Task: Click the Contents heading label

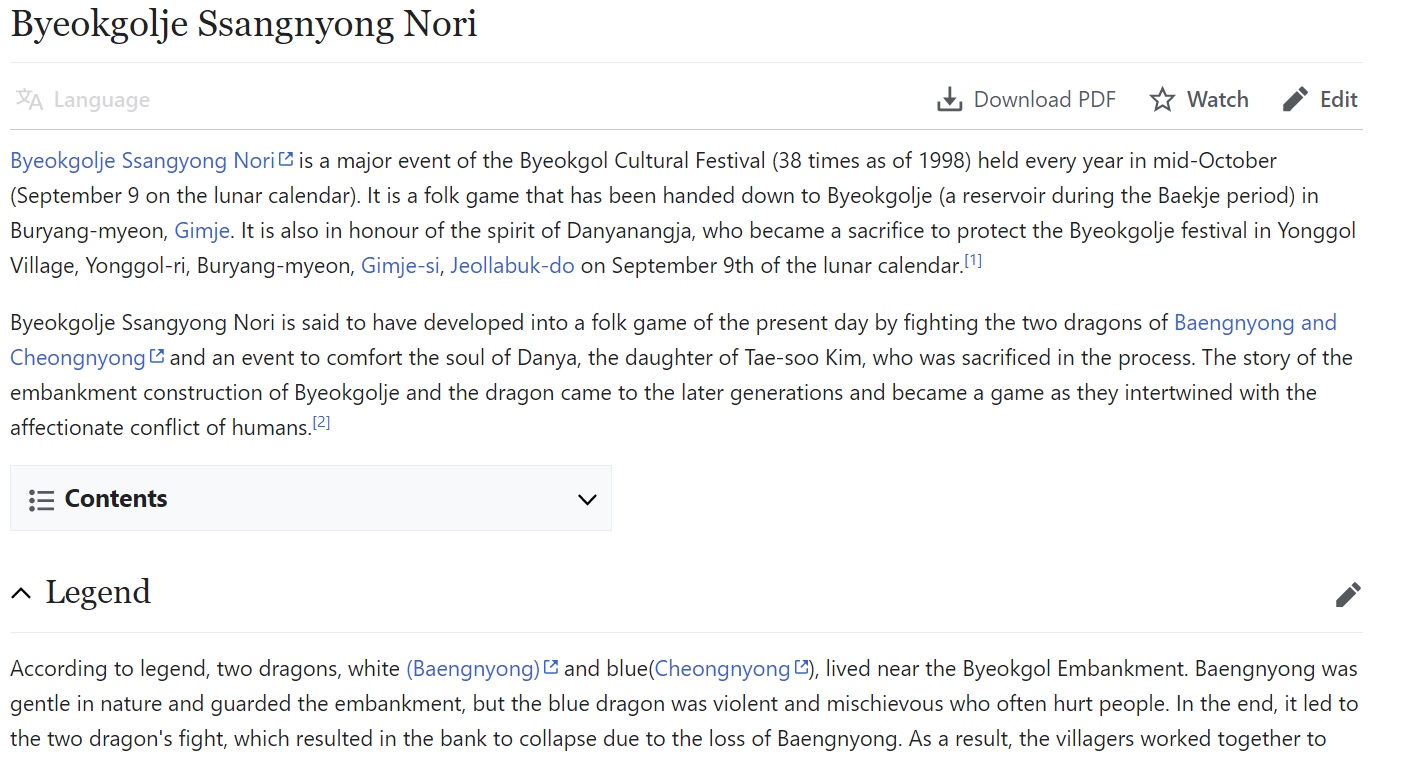Action: pyautogui.click(x=116, y=498)
